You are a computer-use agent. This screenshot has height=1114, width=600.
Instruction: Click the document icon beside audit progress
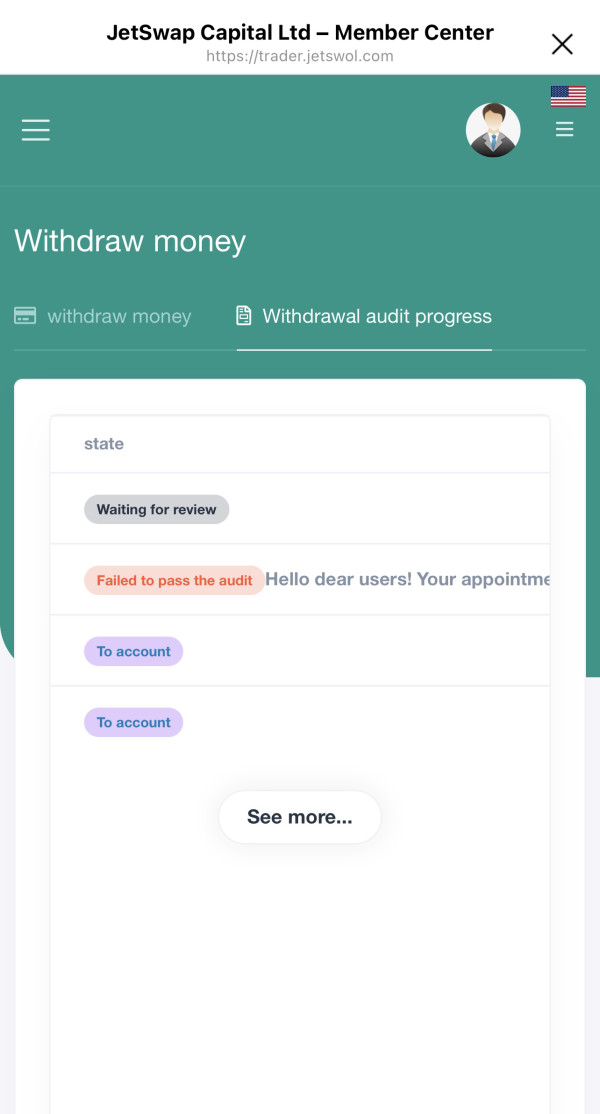243,316
